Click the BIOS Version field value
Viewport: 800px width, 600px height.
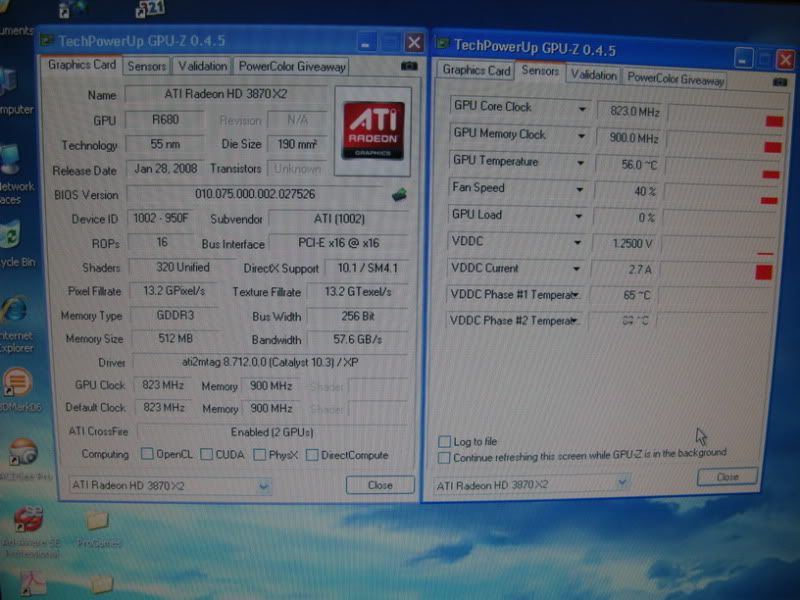[255, 194]
